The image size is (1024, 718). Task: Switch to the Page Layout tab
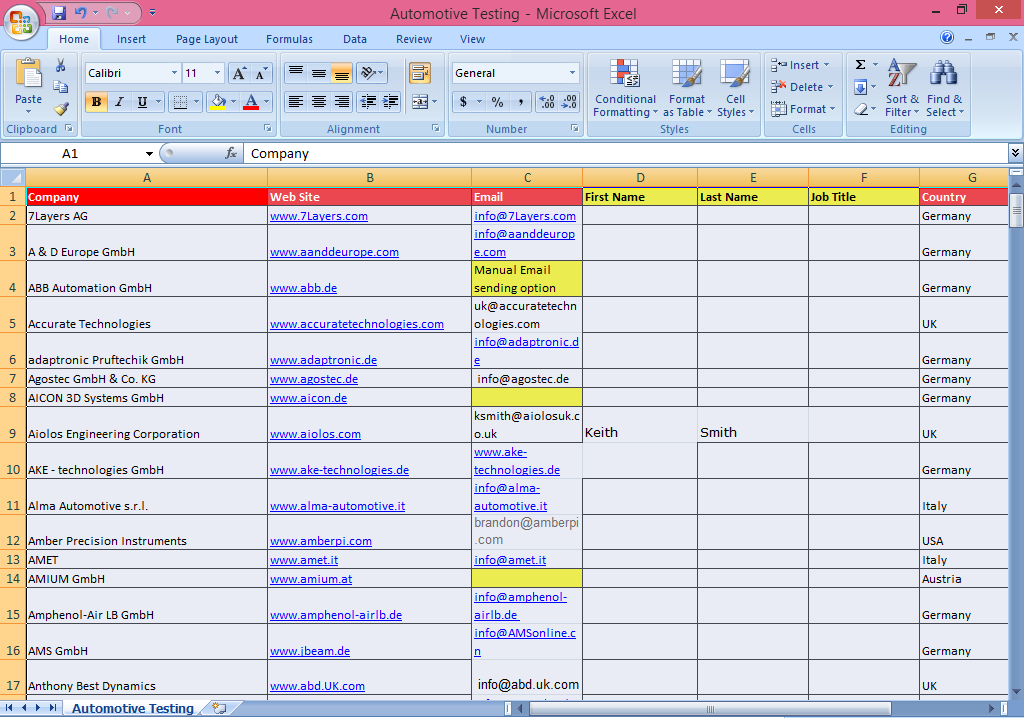coord(206,39)
